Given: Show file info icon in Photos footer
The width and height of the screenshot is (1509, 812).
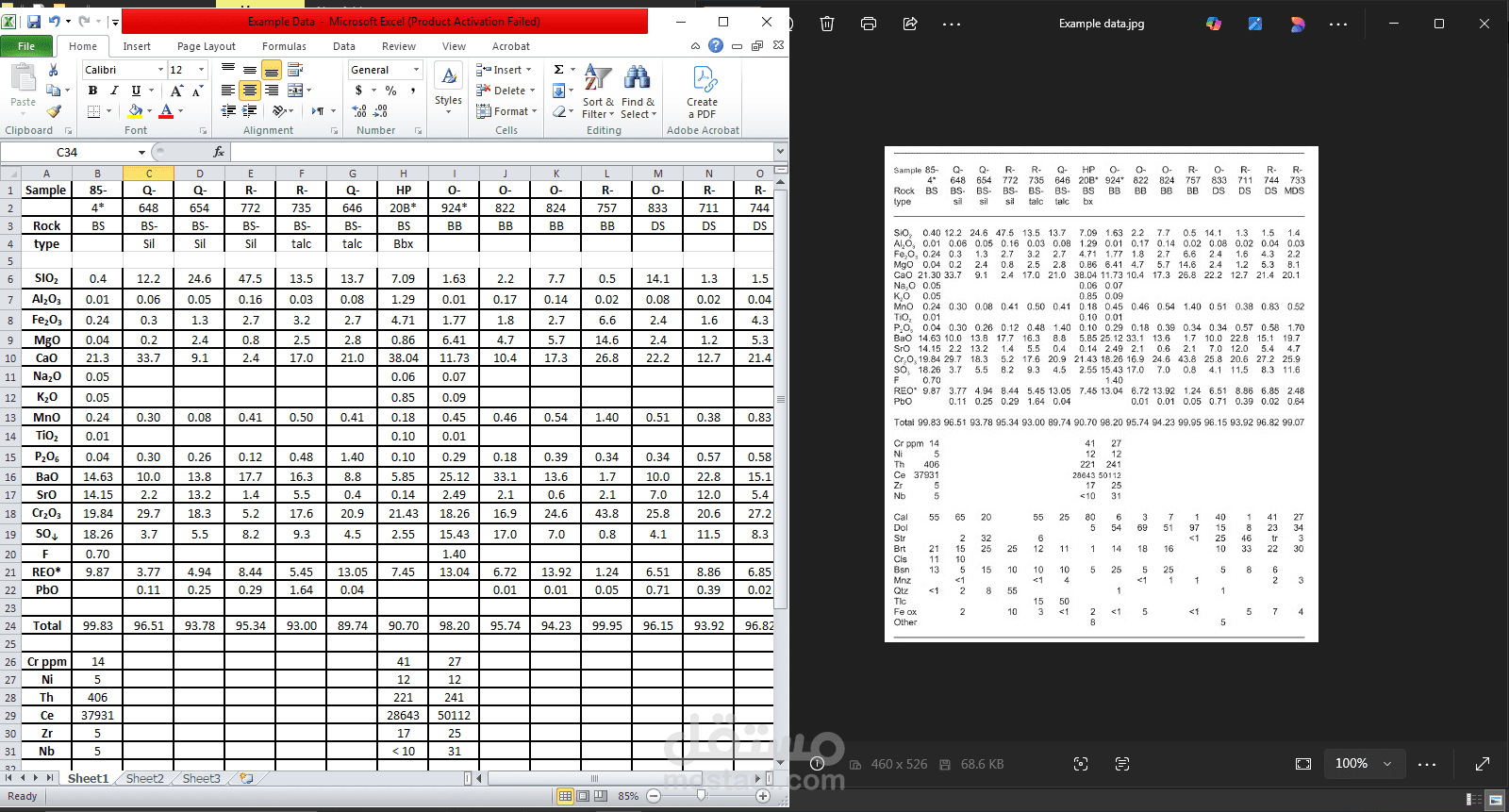Looking at the screenshot, I should click(x=817, y=764).
